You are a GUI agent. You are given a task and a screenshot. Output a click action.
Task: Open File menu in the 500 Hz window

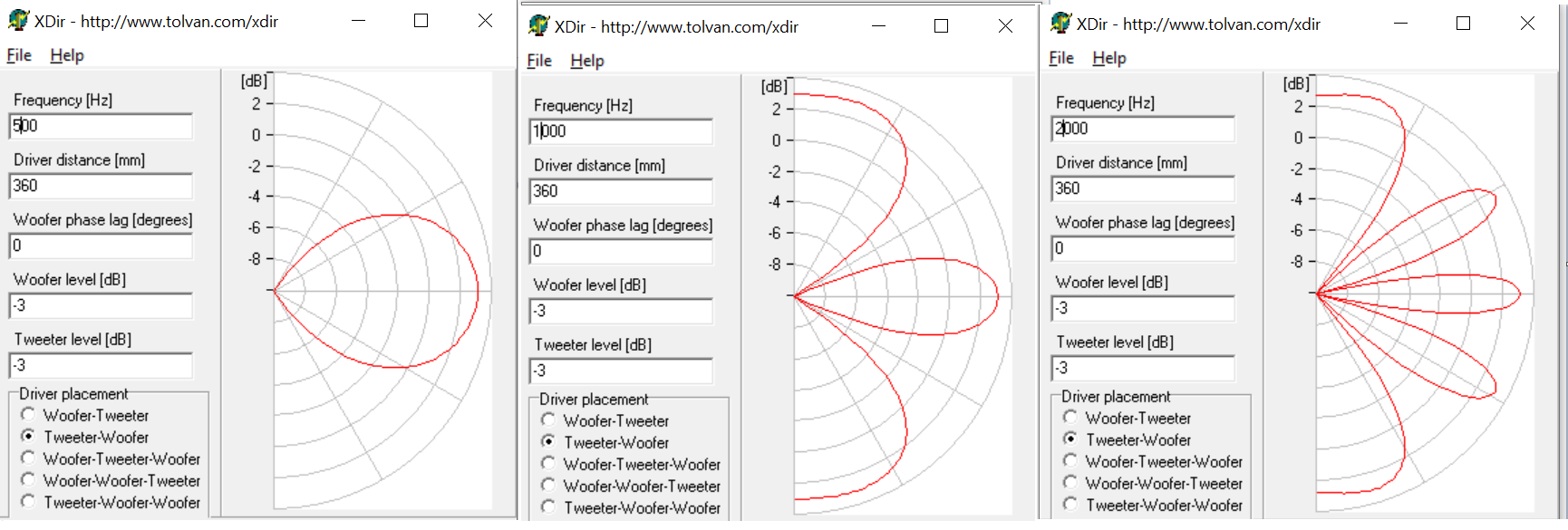coord(19,55)
